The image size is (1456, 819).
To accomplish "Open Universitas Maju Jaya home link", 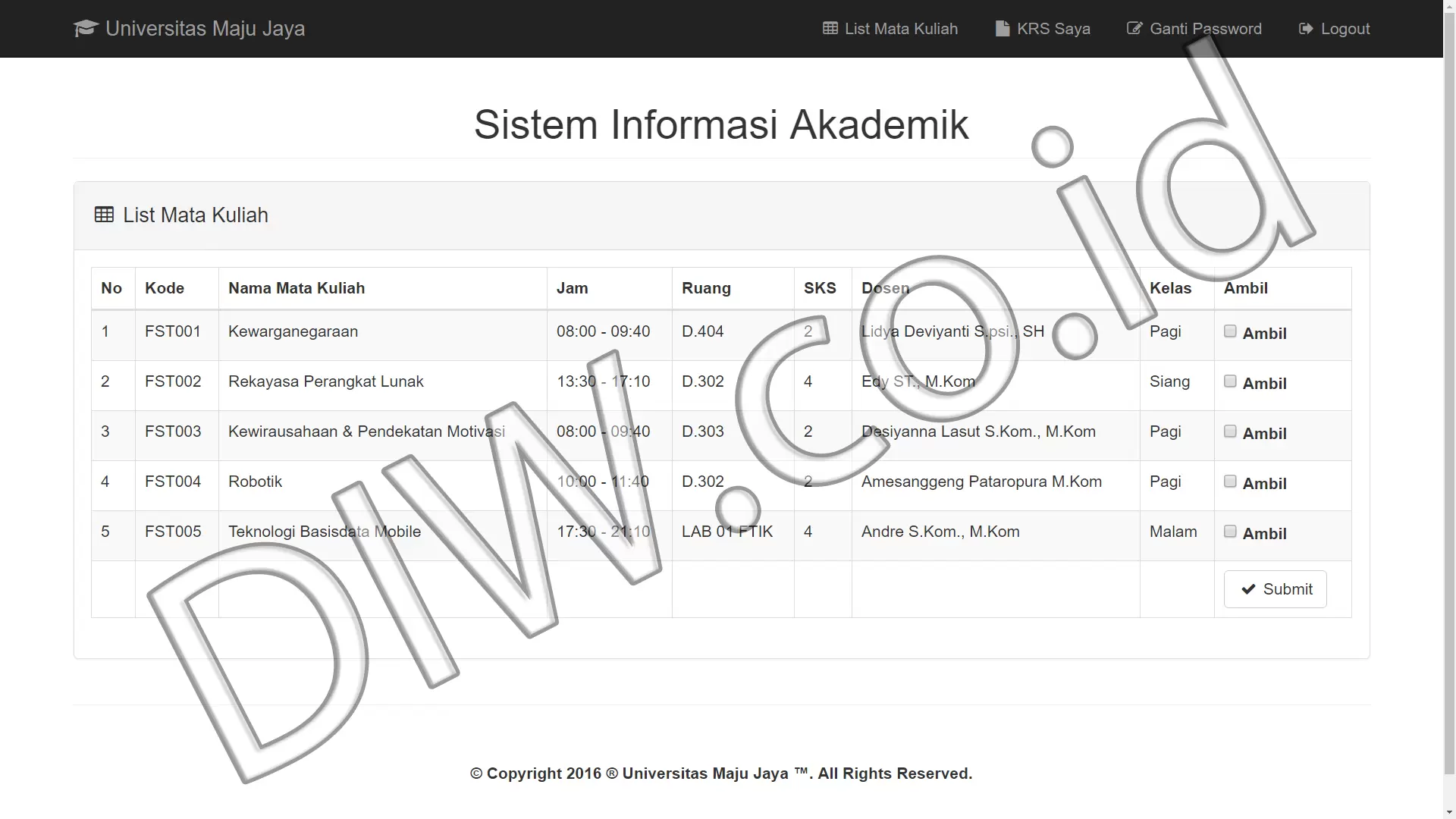I will (x=190, y=29).
